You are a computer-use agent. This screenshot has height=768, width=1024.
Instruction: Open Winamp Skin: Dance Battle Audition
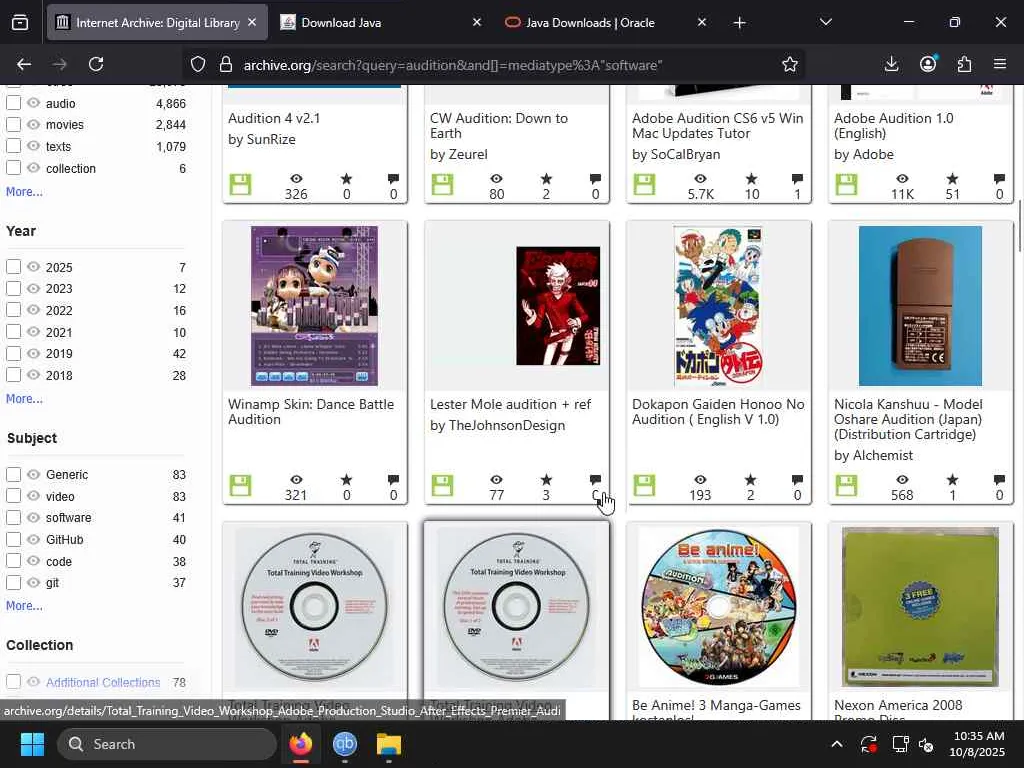311,411
